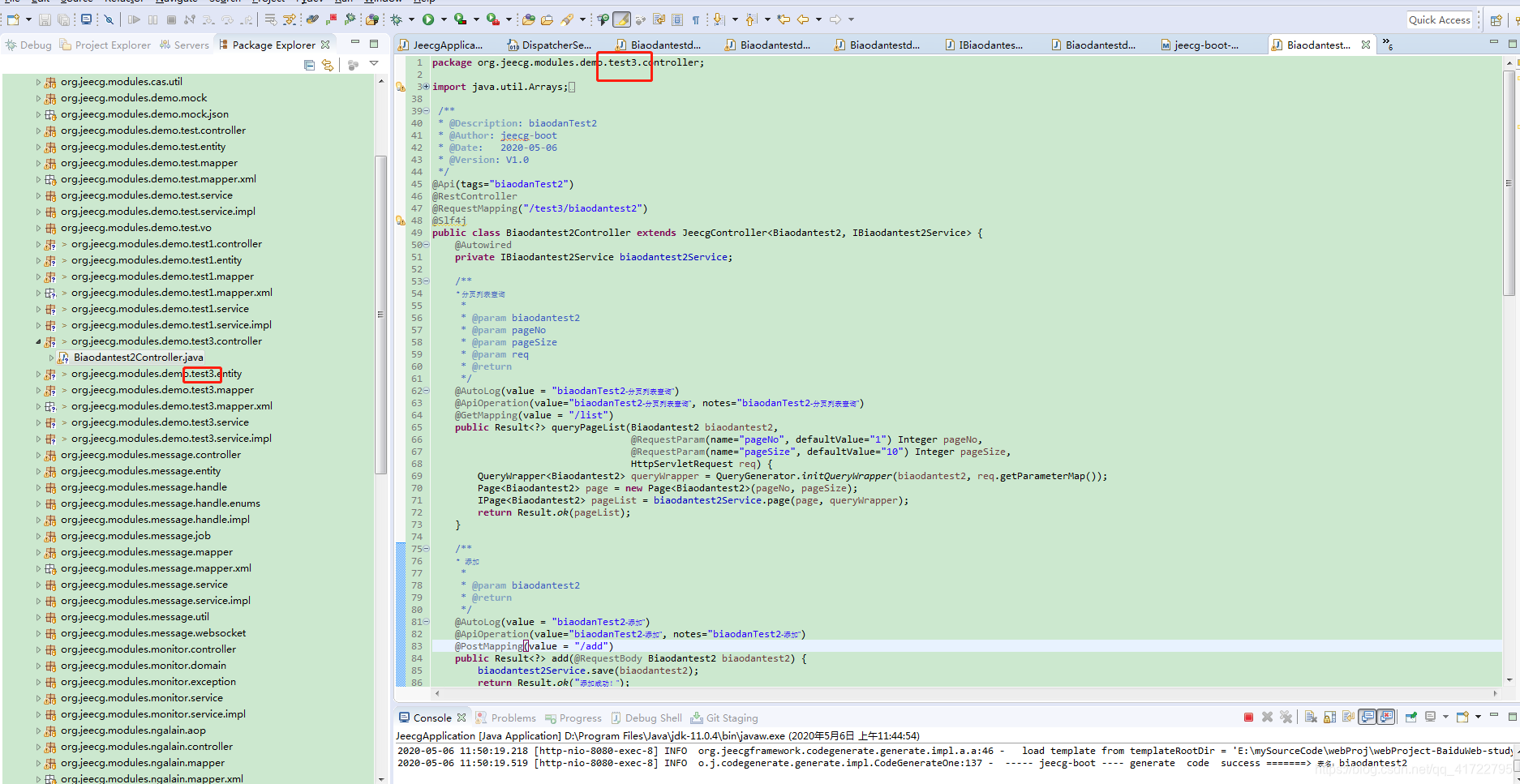Screen dimensions: 1520x784
Task: Toggle console Word Wrap icon
Action: pos(1348,717)
